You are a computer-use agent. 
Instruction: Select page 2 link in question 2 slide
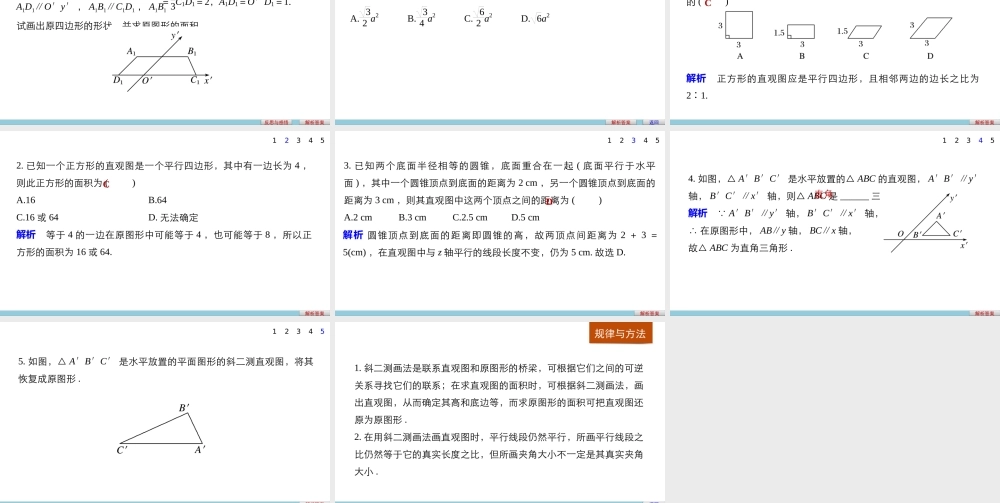(286, 140)
